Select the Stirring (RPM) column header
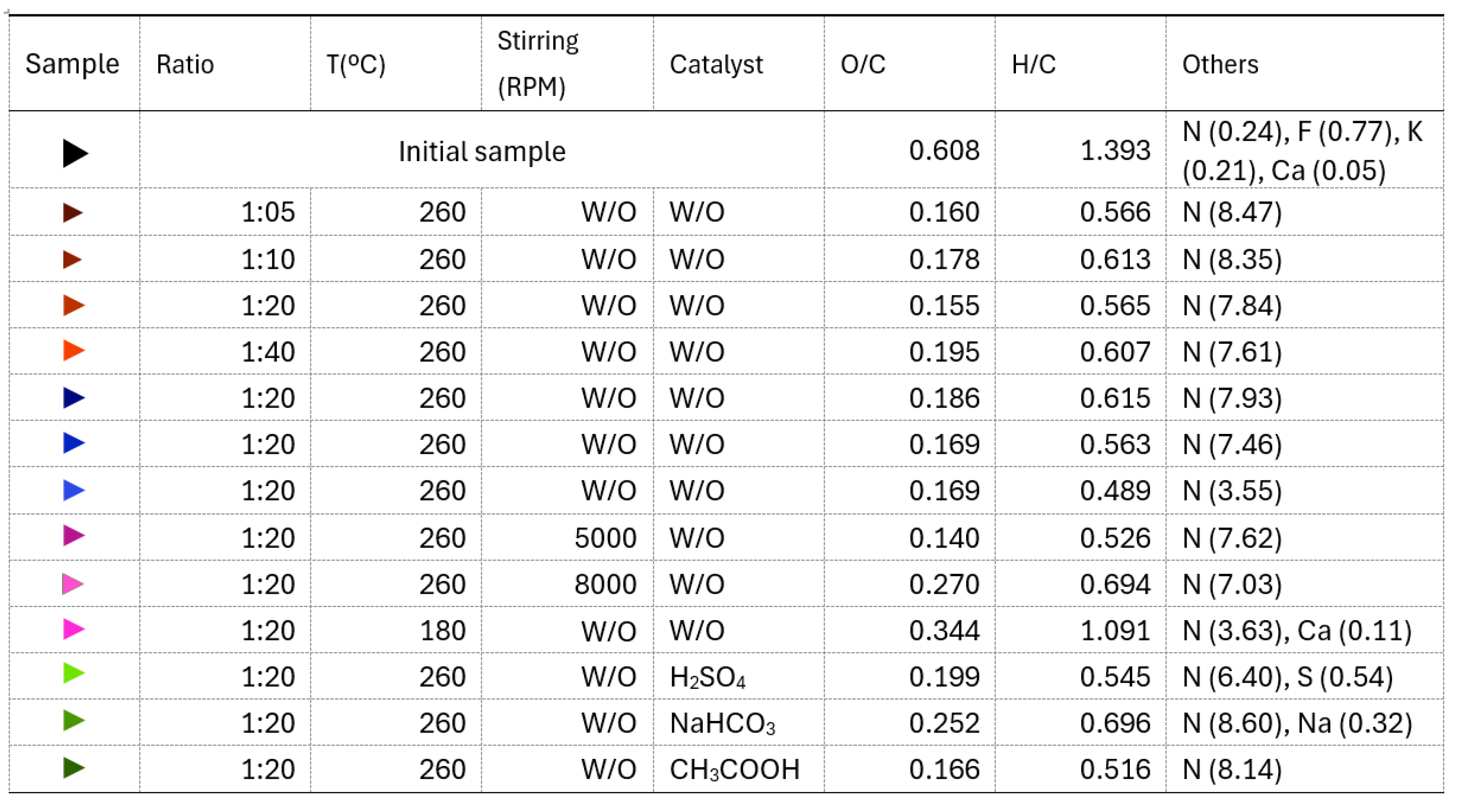1463x812 pixels. point(537,63)
